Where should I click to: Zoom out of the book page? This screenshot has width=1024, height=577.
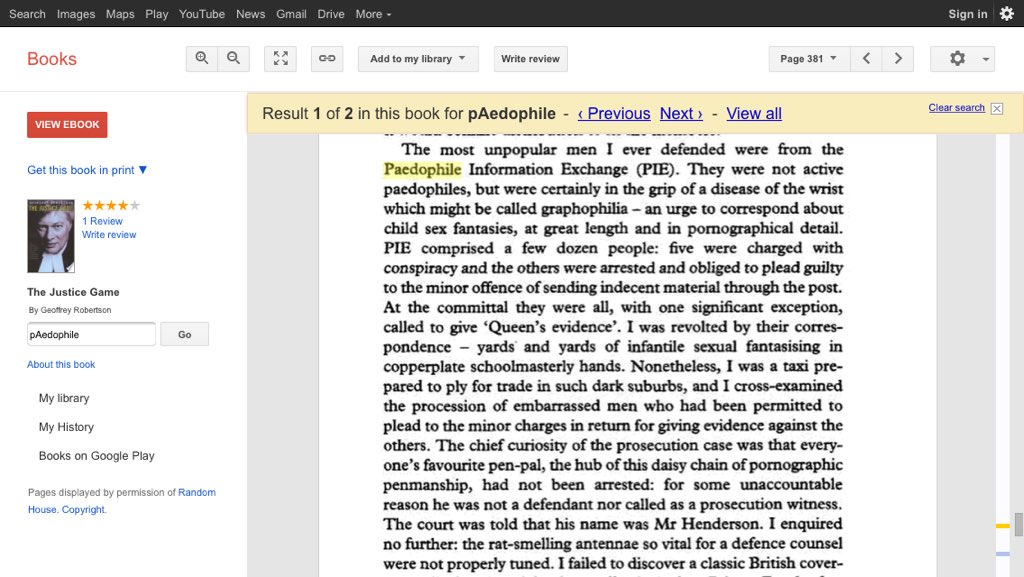click(x=233, y=59)
